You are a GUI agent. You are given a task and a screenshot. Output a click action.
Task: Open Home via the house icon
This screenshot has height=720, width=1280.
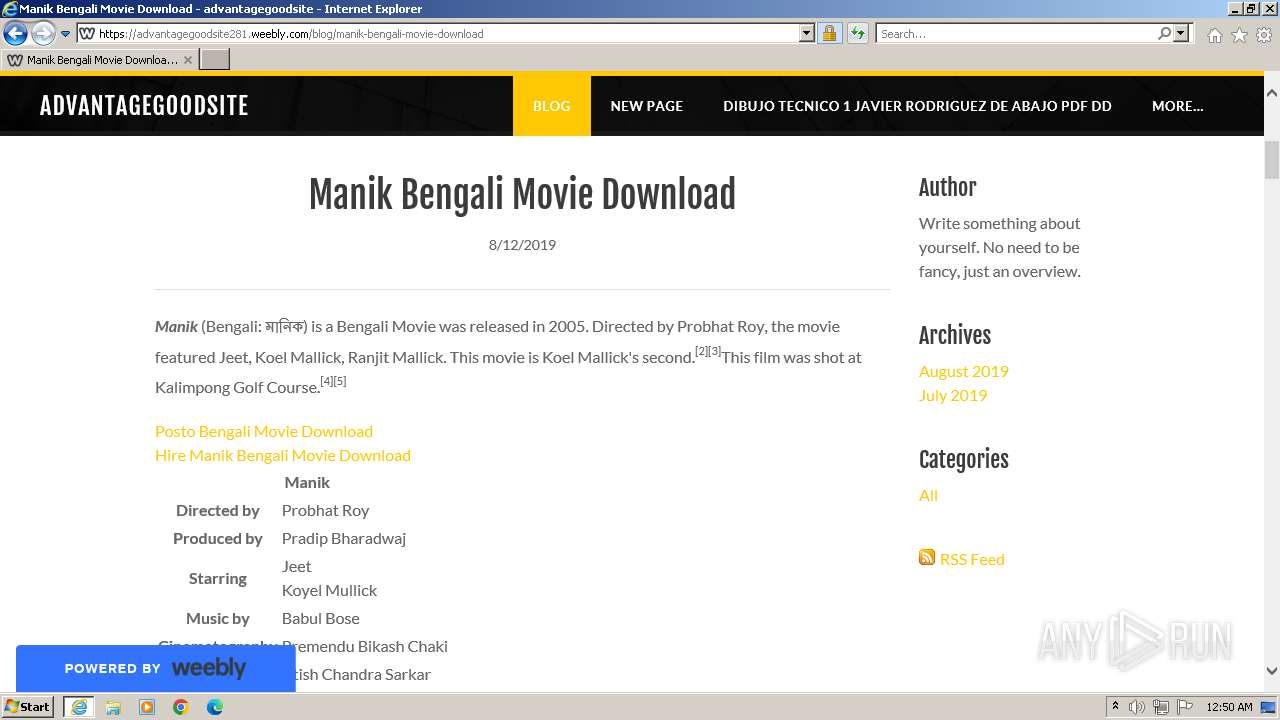pyautogui.click(x=1214, y=35)
